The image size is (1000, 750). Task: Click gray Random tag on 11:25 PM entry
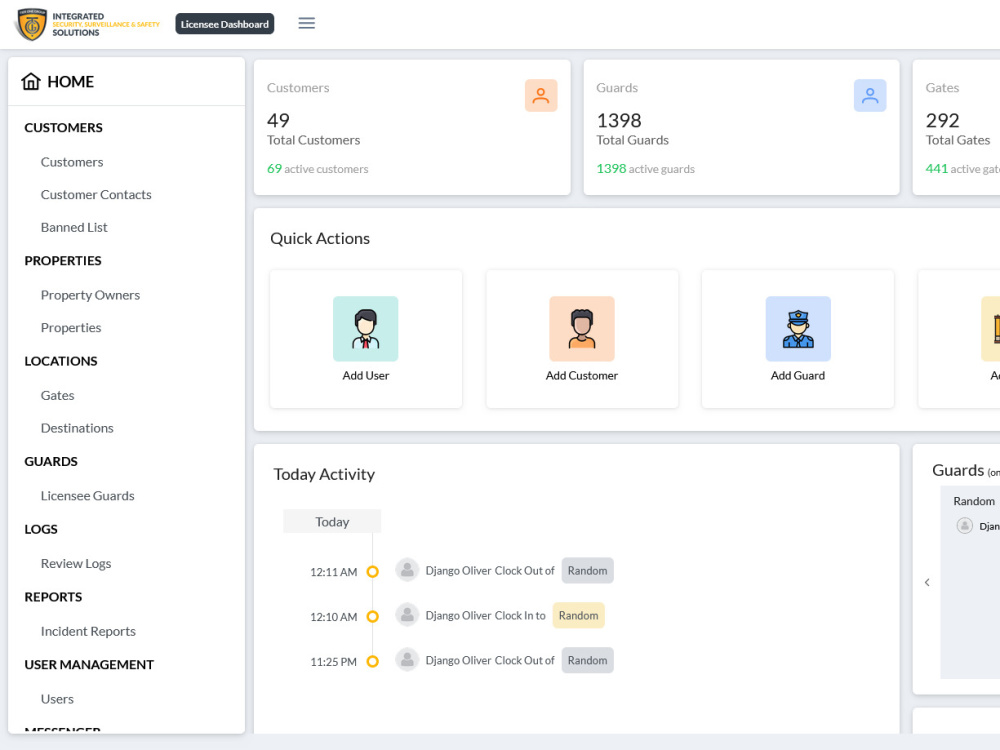click(x=587, y=660)
